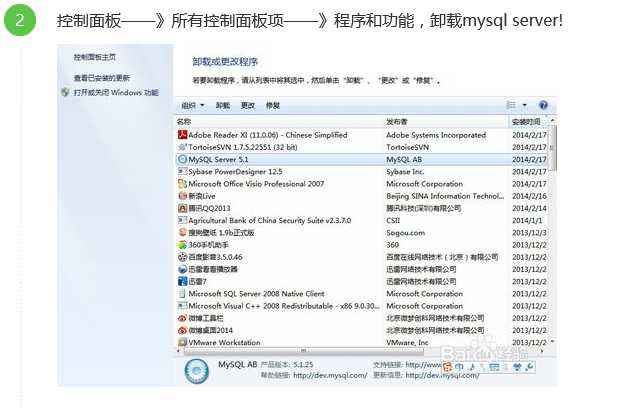Viewport: 628px width, 409px height.
Task: Click publisher cell MySQL AB
Action: point(404,159)
